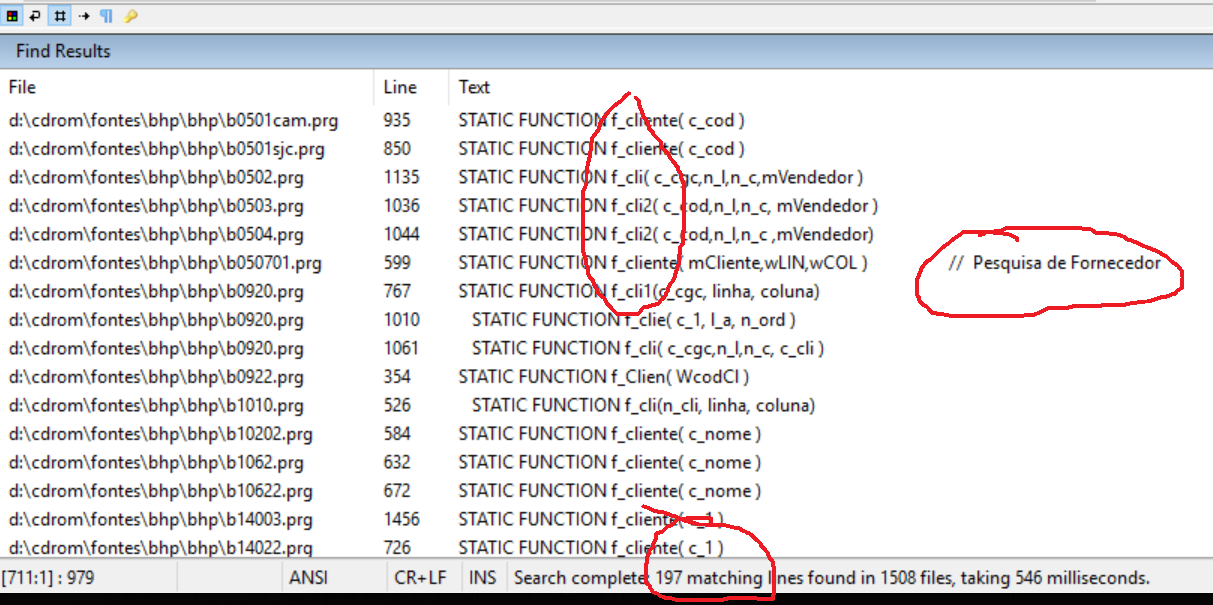Select the Find Results panel title
The image size is (1213, 605).
click(63, 51)
